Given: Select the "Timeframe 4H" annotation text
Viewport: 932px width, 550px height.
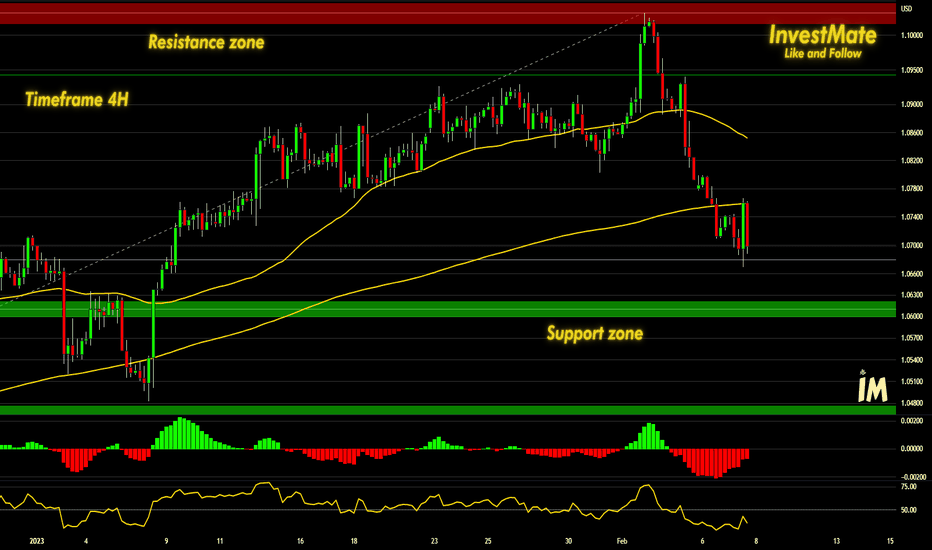Looking at the screenshot, I should coord(77,99).
